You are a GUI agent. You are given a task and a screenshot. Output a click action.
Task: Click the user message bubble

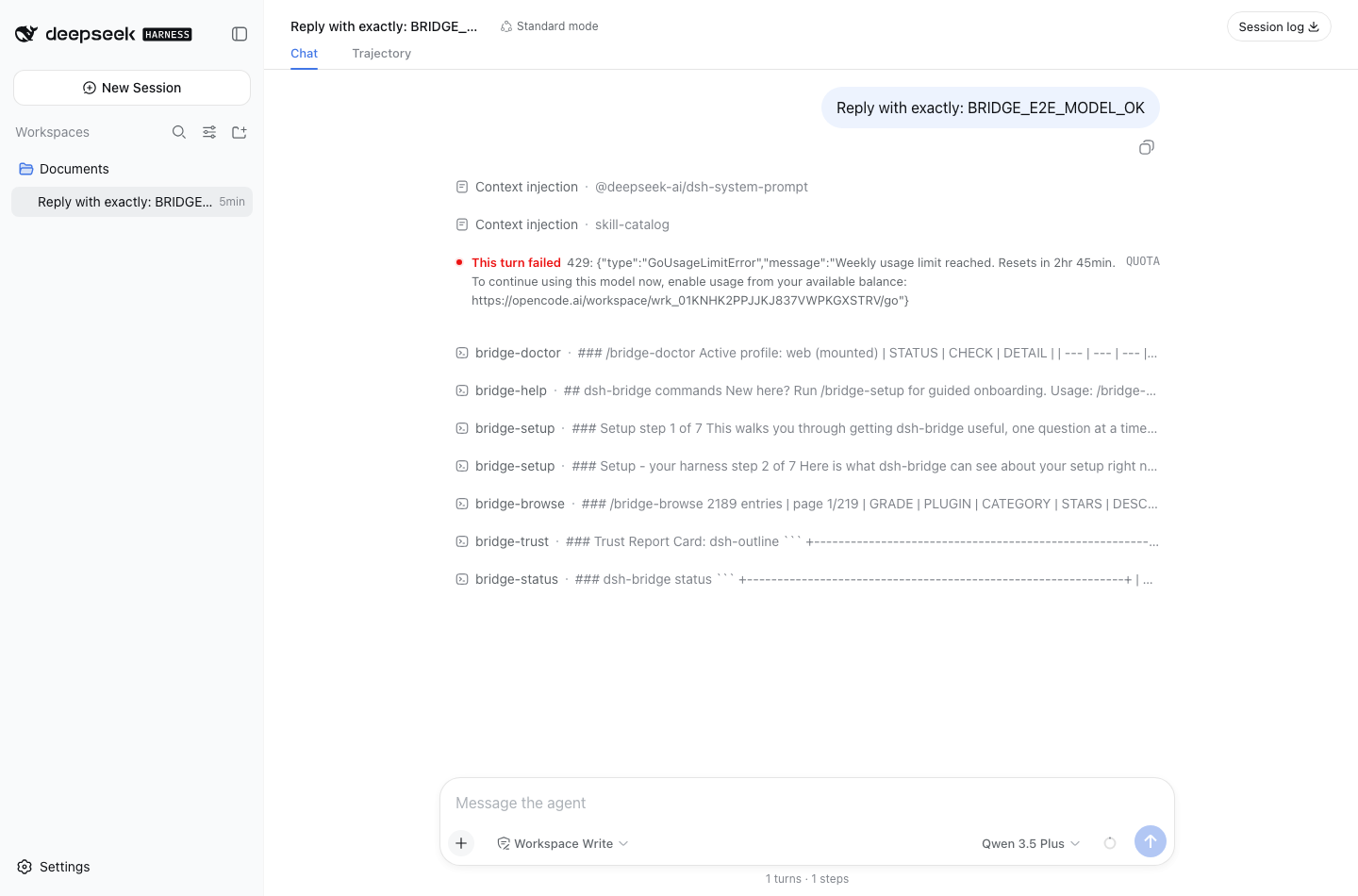(x=990, y=108)
